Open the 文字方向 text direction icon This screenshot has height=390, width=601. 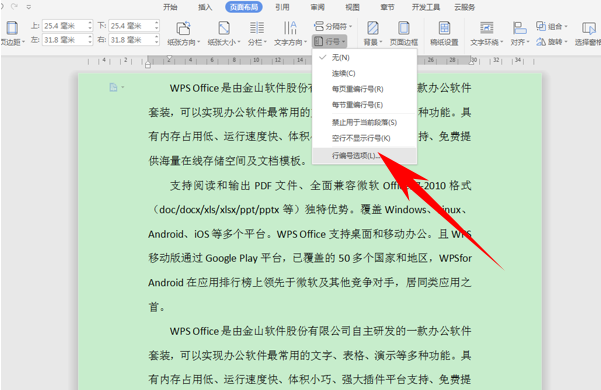click(290, 28)
